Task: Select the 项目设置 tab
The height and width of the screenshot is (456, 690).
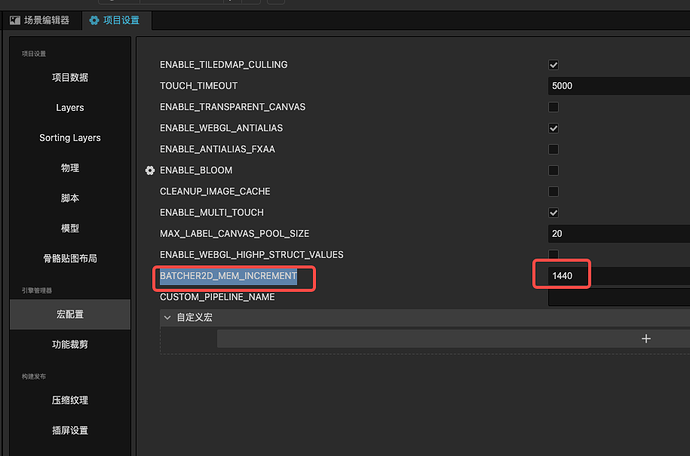Action: click(x=117, y=20)
